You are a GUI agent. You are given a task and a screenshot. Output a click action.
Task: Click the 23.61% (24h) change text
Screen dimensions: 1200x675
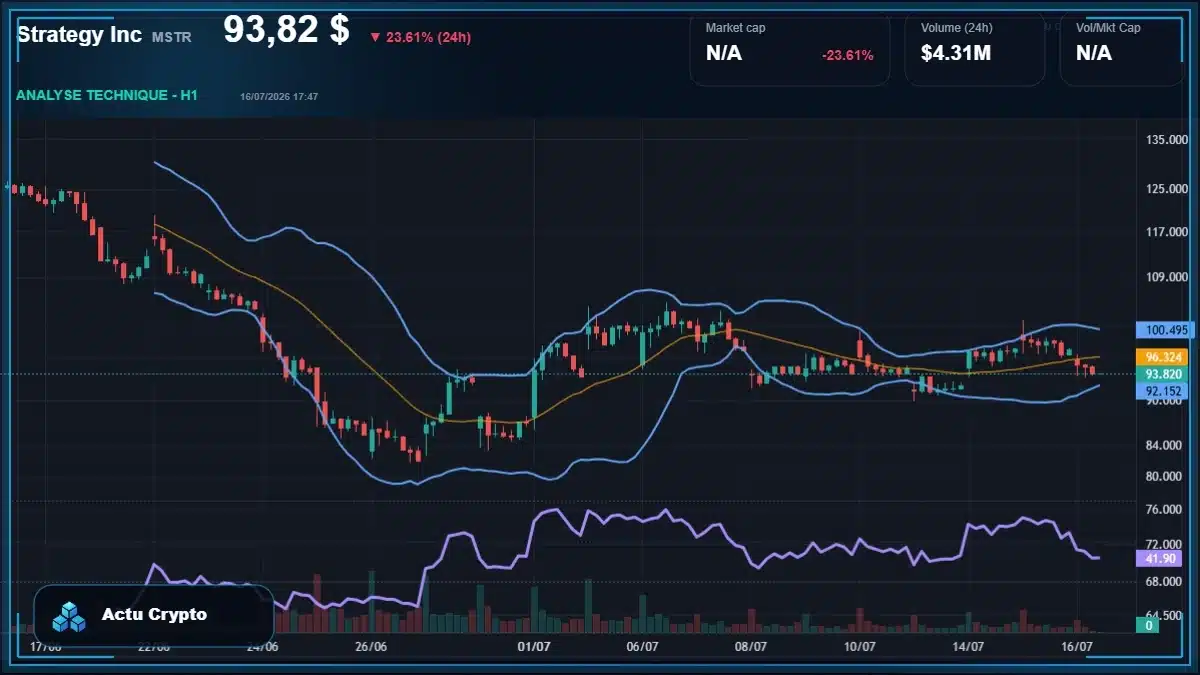428,37
